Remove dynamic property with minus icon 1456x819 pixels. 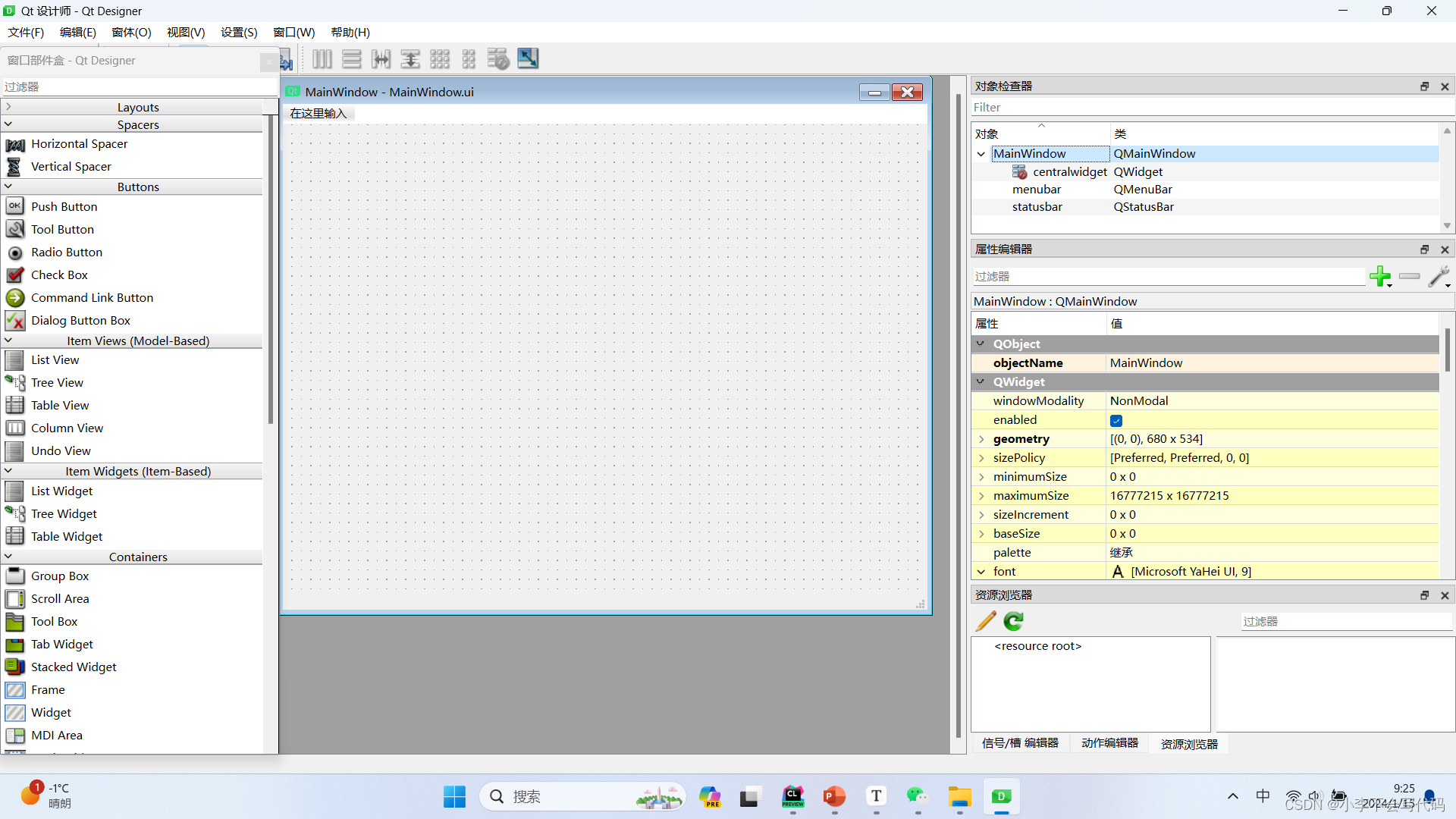click(x=1410, y=276)
